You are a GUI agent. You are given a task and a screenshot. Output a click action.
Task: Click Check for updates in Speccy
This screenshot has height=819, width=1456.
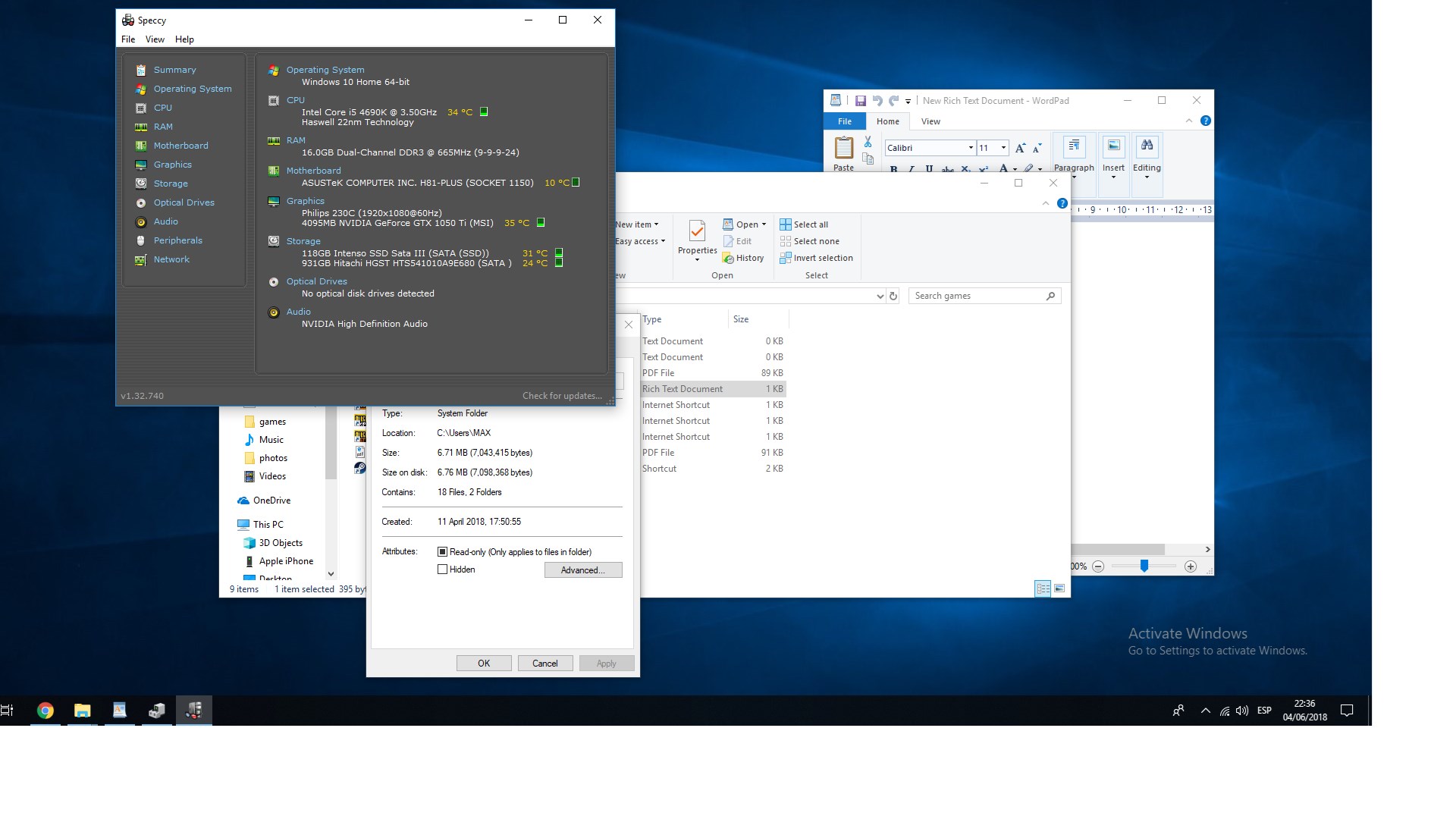point(562,396)
